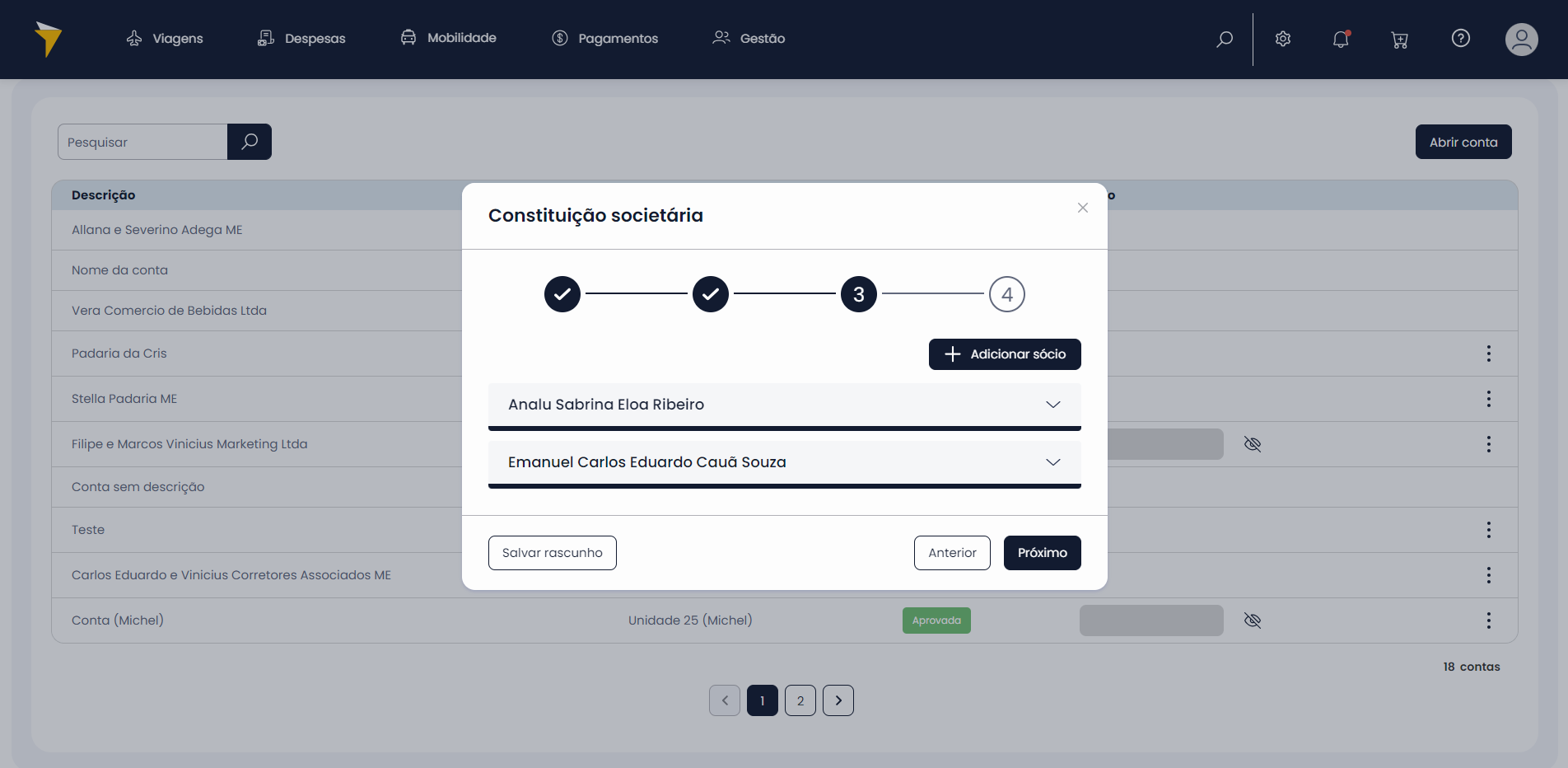Open the shopping cart icon
Image resolution: width=1568 pixels, height=768 pixels.
1399,40
